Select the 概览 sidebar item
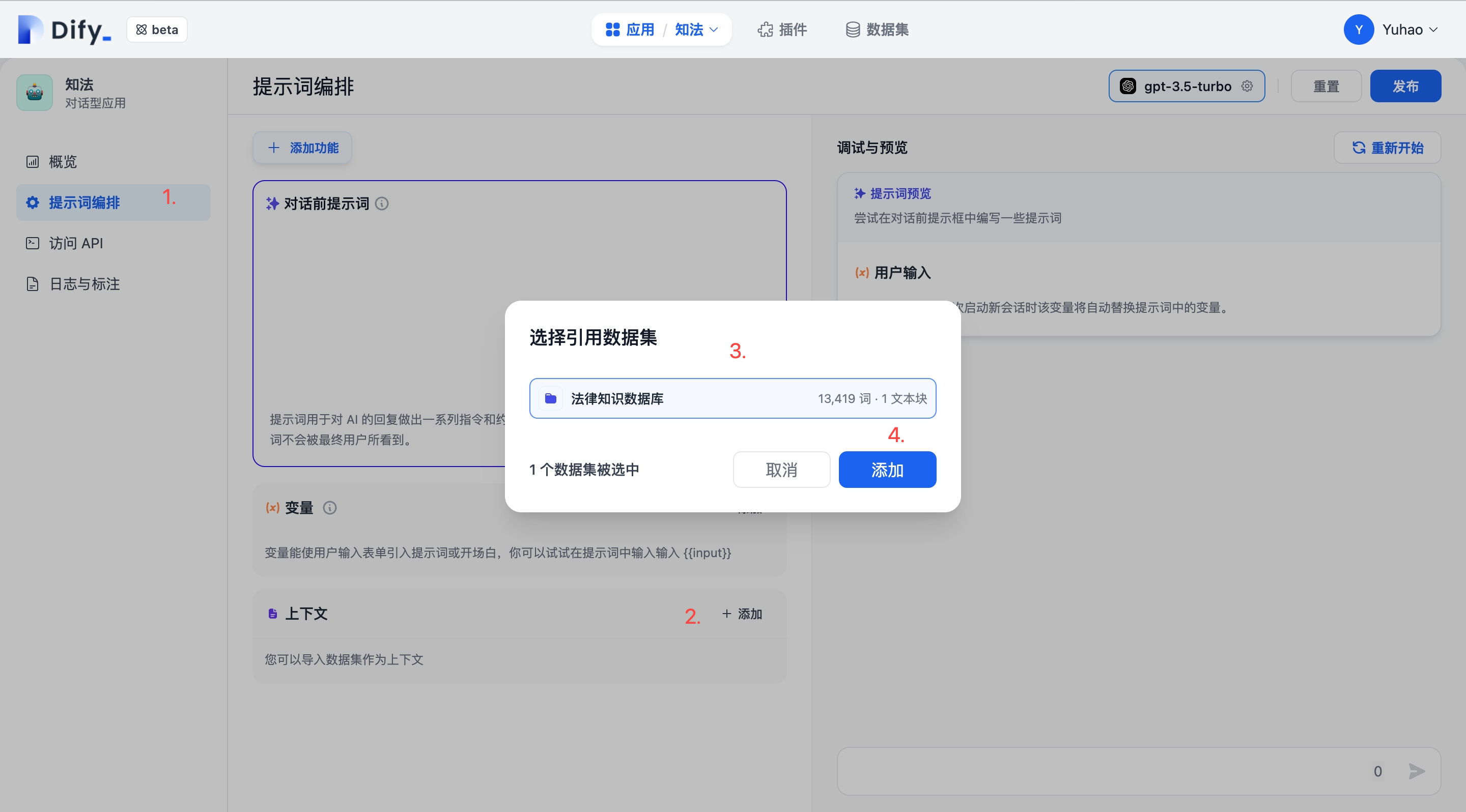 pyautogui.click(x=63, y=161)
